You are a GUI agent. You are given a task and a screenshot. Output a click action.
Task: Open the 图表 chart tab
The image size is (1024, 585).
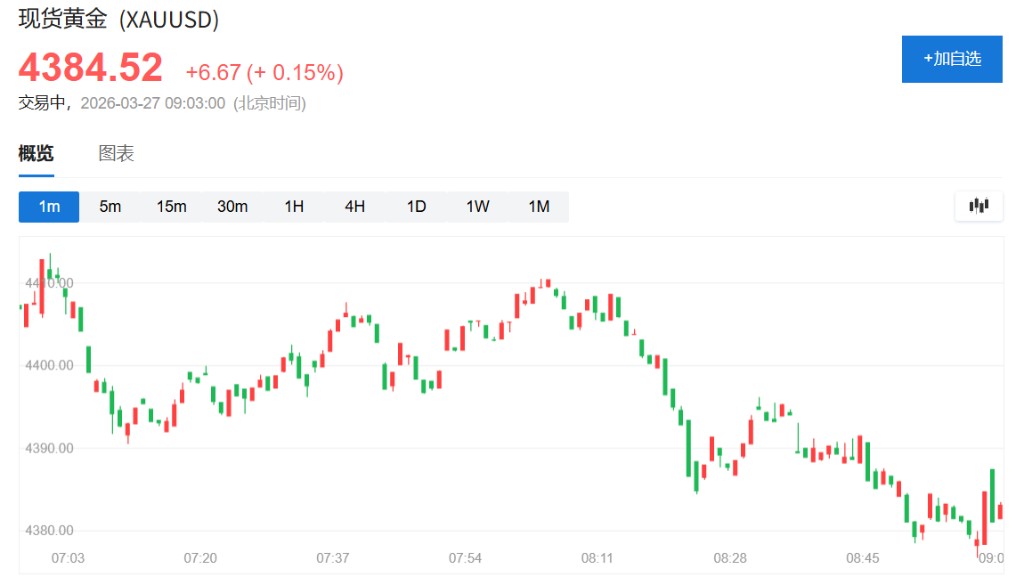pos(116,154)
